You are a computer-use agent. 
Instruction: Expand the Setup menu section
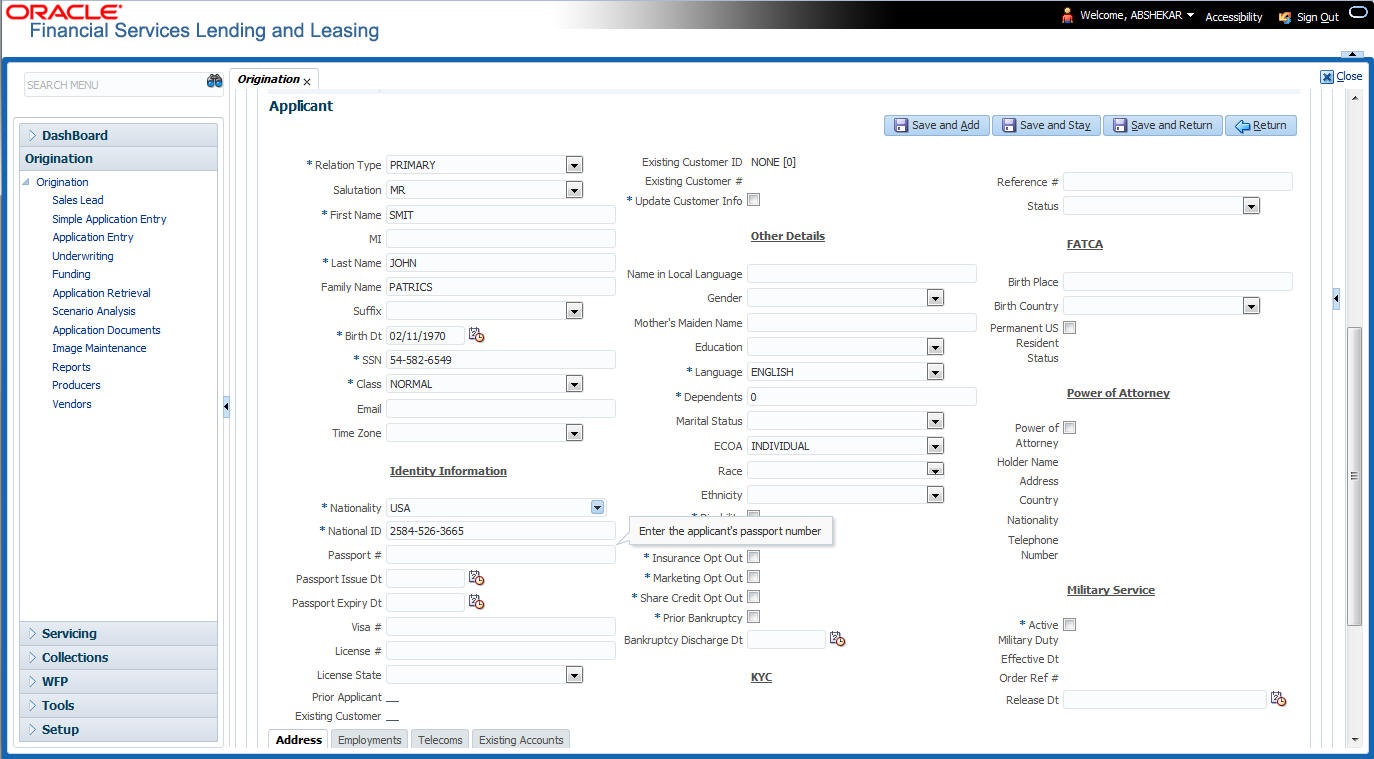(x=119, y=729)
